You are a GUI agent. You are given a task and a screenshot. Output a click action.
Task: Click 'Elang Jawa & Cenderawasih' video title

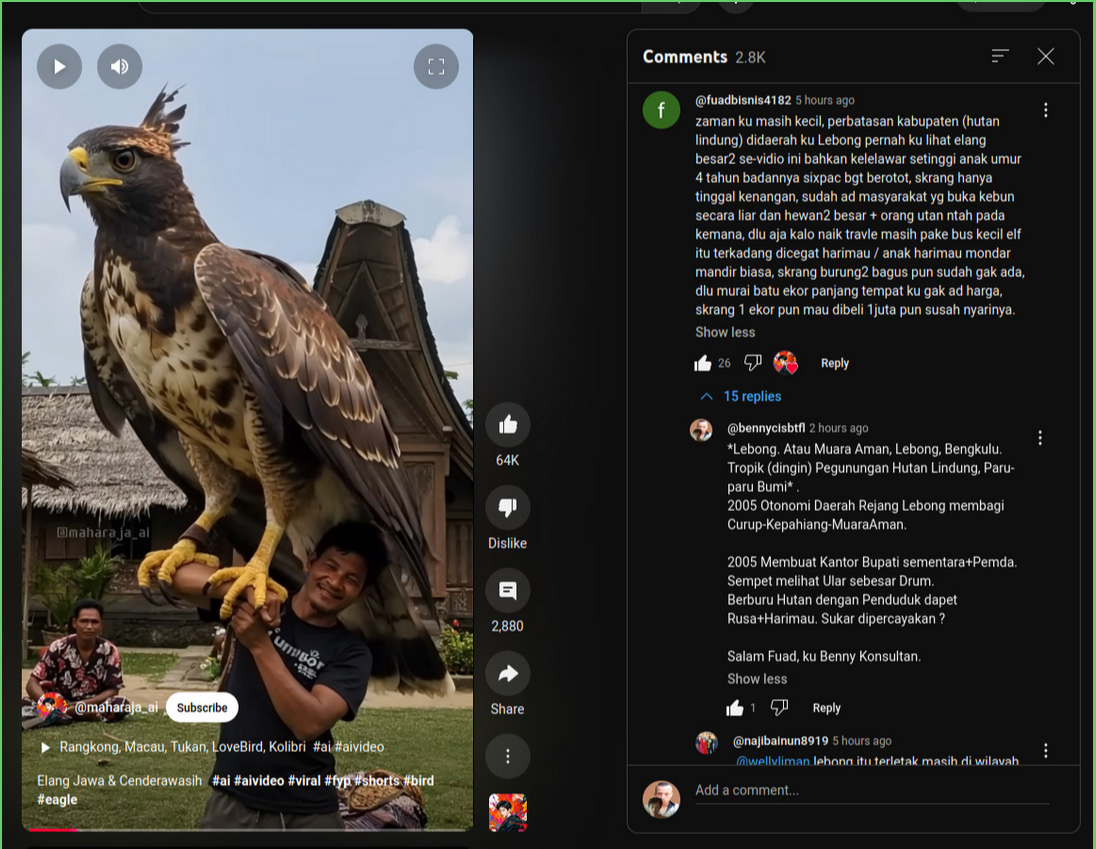pos(120,781)
